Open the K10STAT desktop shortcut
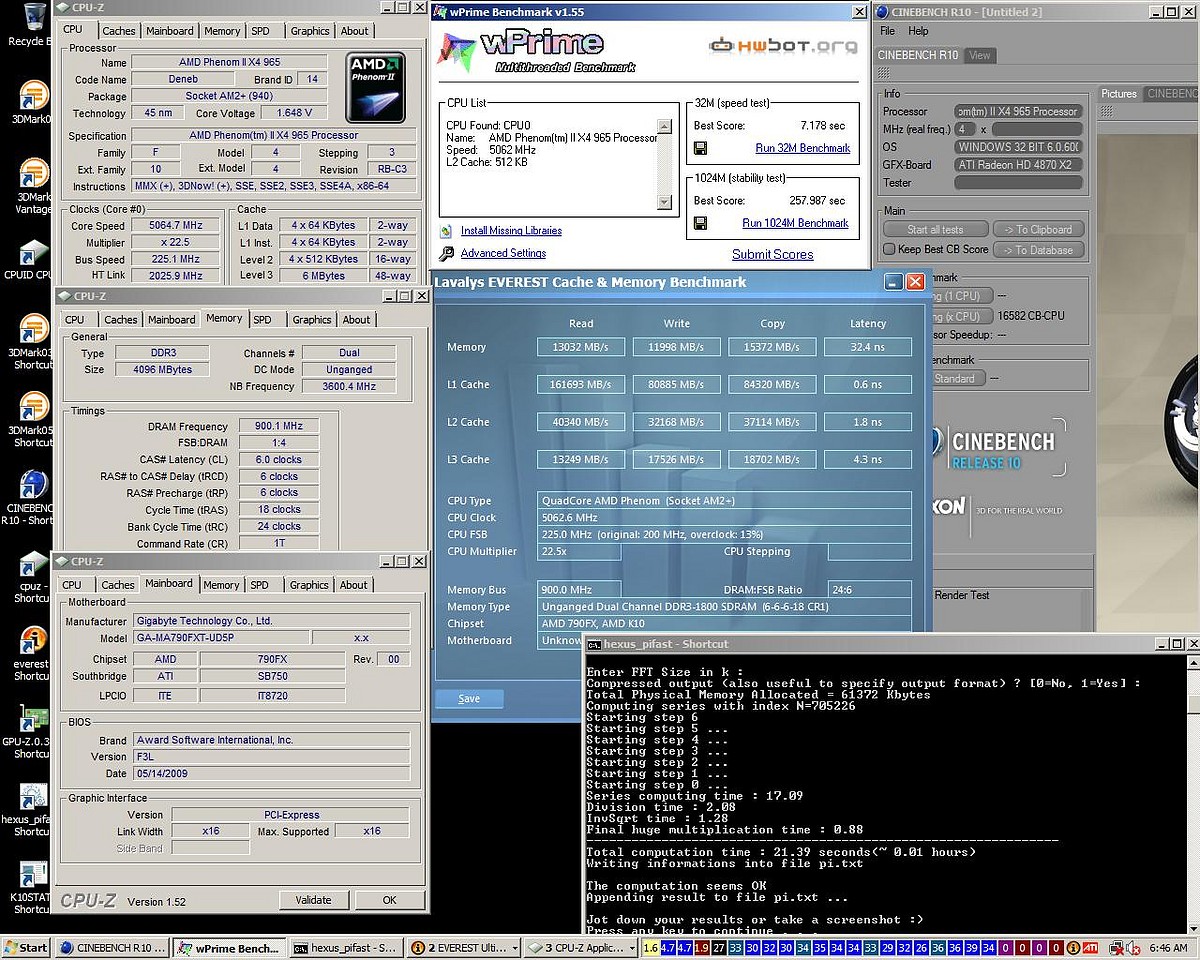The width and height of the screenshot is (1200, 960). (34, 874)
